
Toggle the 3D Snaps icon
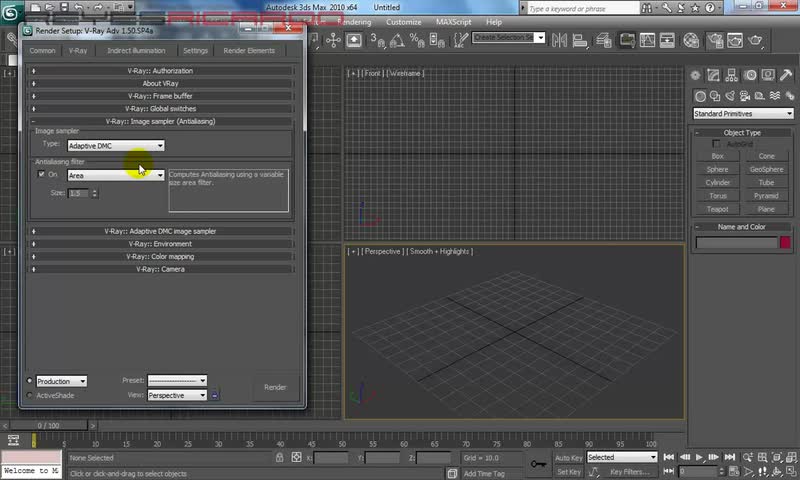(378, 40)
